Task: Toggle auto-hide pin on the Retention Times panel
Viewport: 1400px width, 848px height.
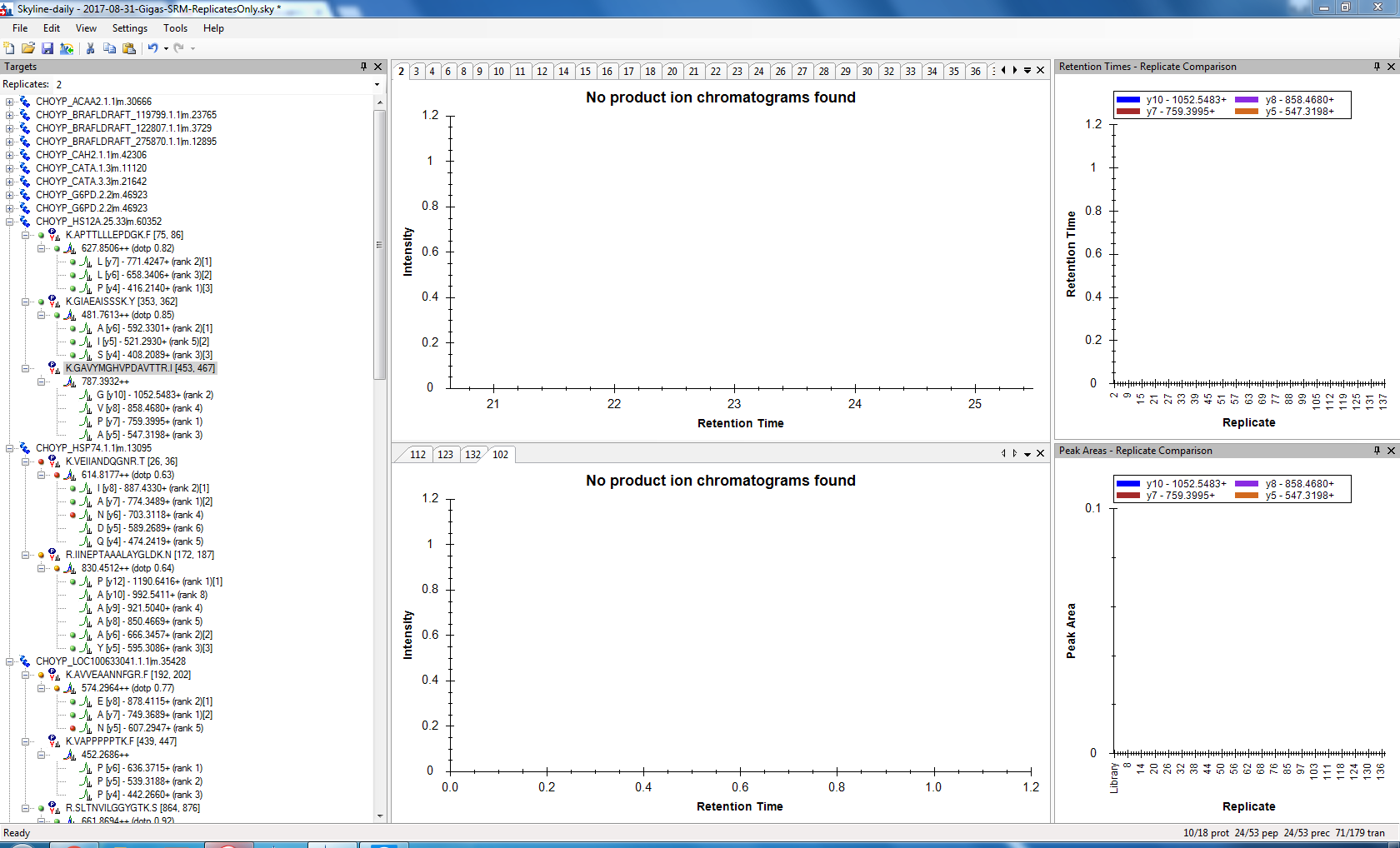Action: pos(1377,67)
